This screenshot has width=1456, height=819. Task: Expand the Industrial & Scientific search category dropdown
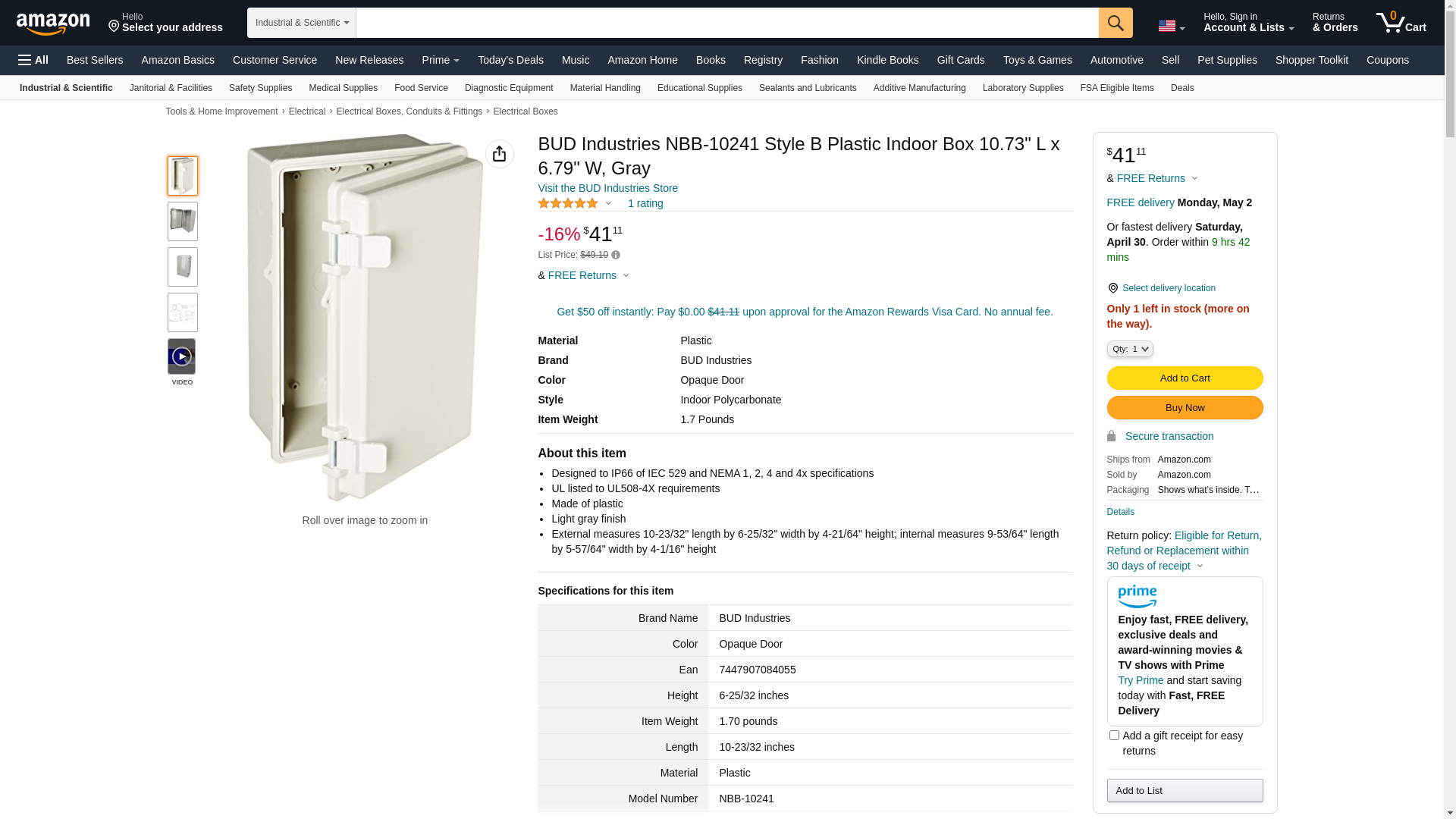click(302, 23)
